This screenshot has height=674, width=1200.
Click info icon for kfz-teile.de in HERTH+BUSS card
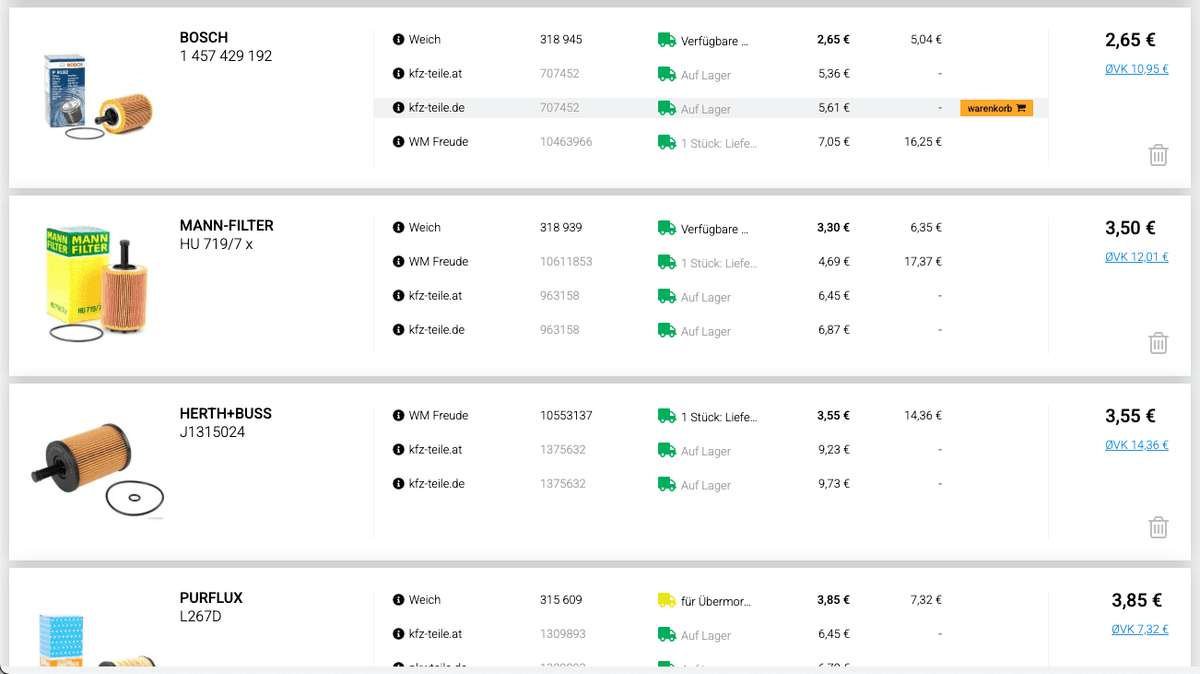pyautogui.click(x=398, y=484)
